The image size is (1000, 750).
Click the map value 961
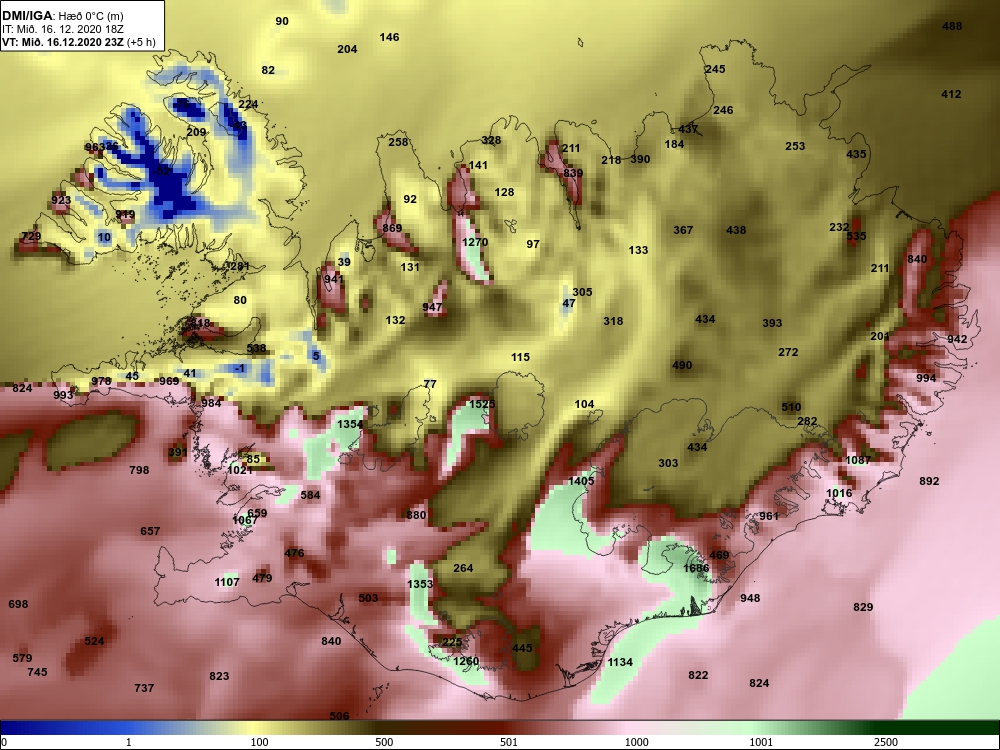(768, 516)
